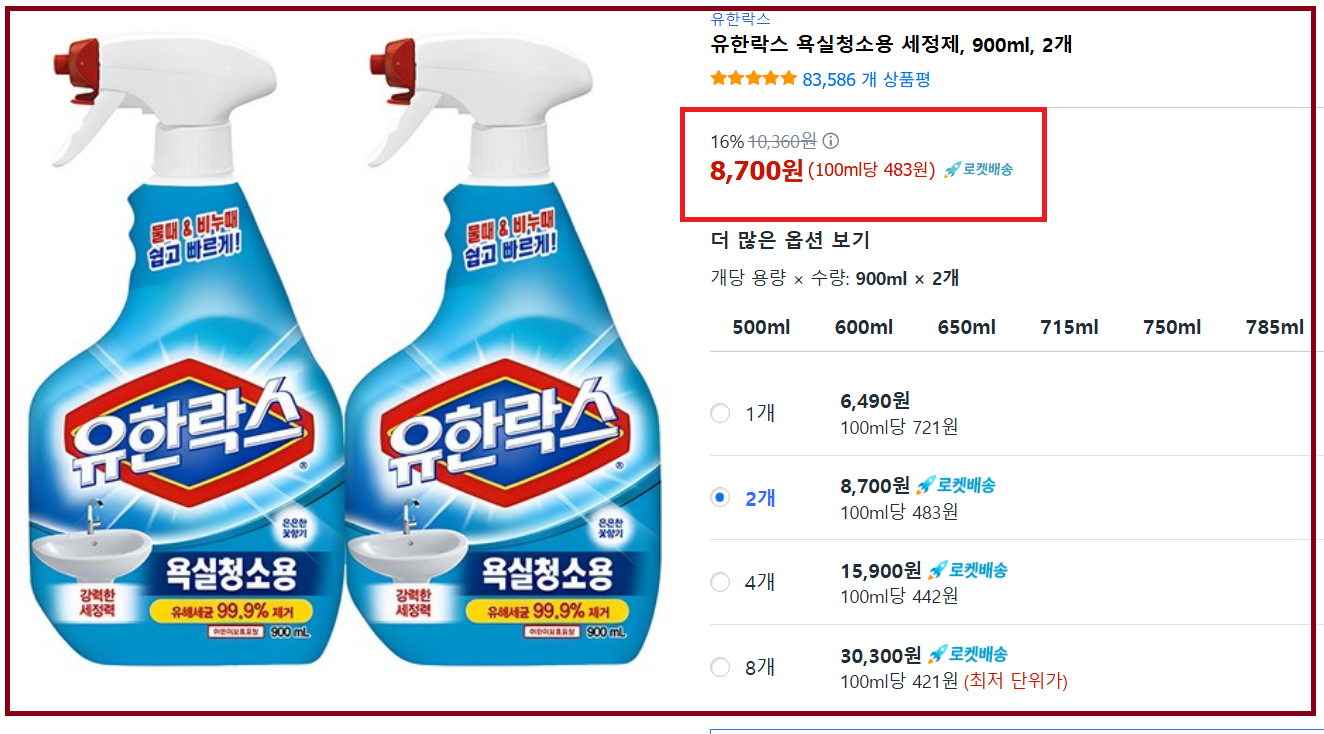Select the 1개 quantity radio button

pyautogui.click(x=720, y=413)
